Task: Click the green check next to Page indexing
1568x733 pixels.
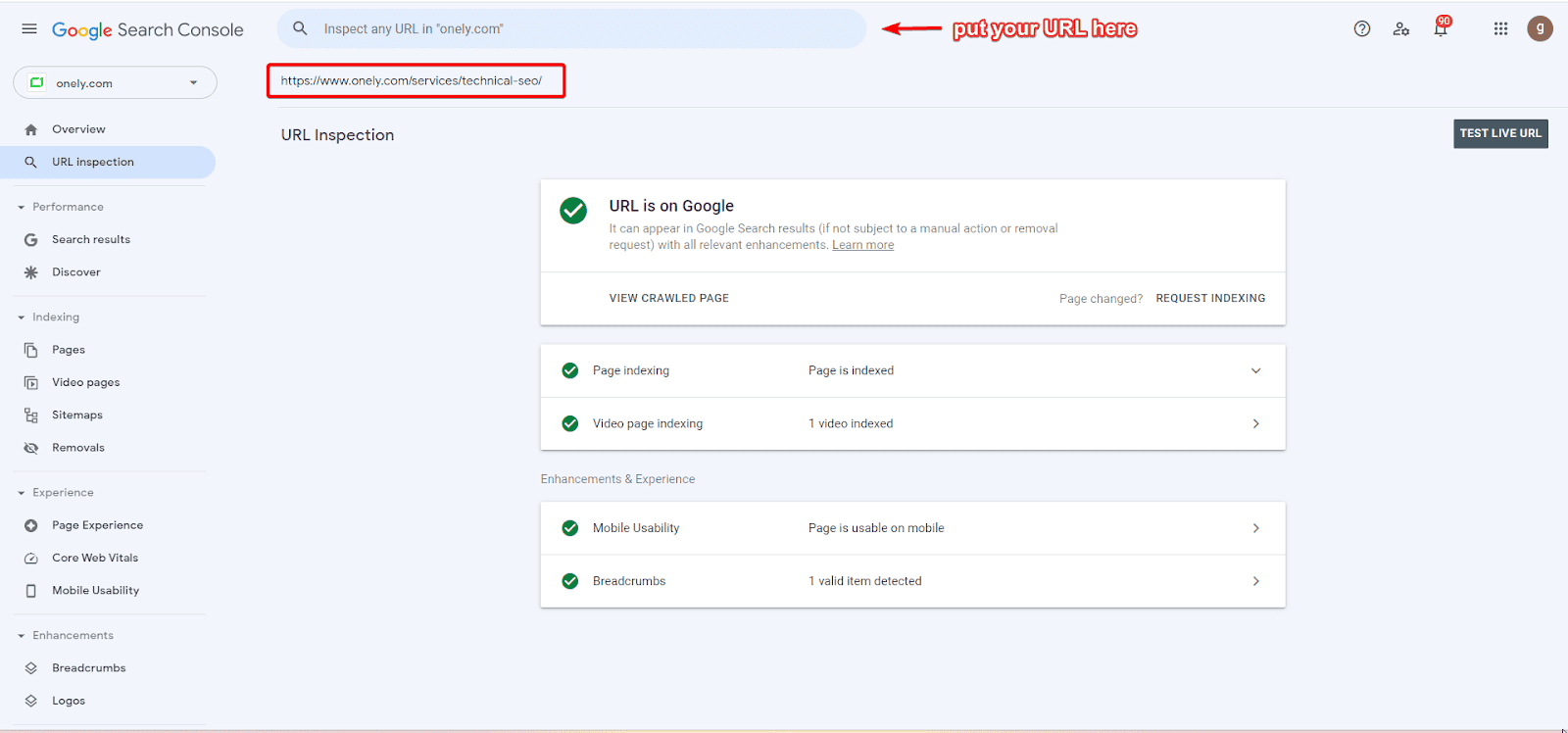Action: (569, 370)
